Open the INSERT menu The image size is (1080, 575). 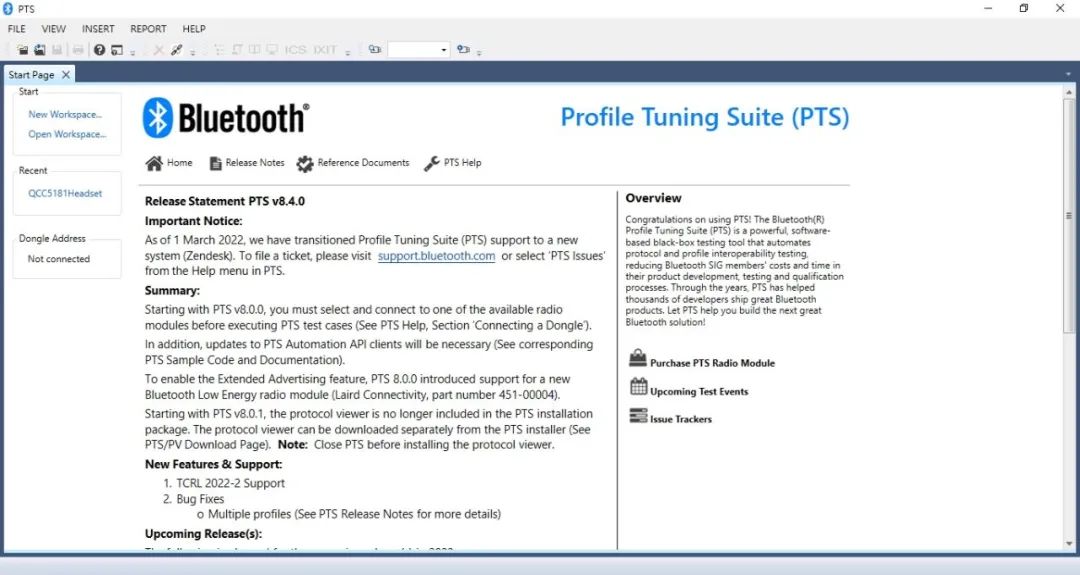98,29
